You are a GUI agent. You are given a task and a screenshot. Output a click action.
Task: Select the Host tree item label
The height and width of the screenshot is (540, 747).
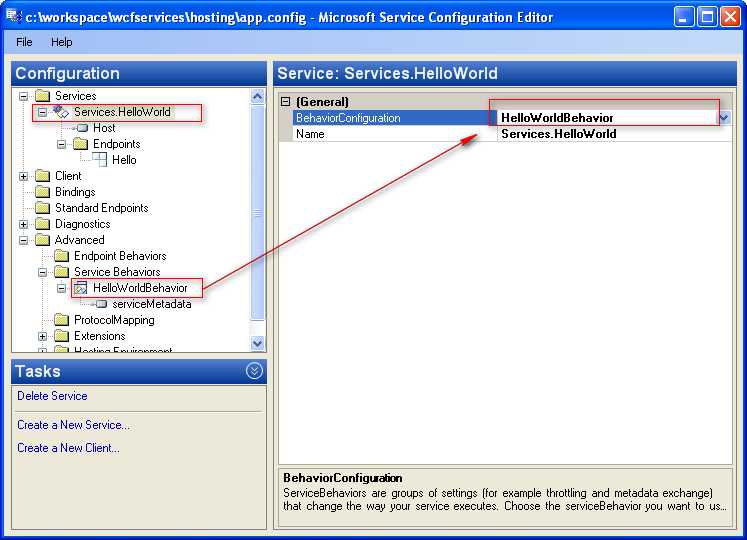click(x=104, y=128)
